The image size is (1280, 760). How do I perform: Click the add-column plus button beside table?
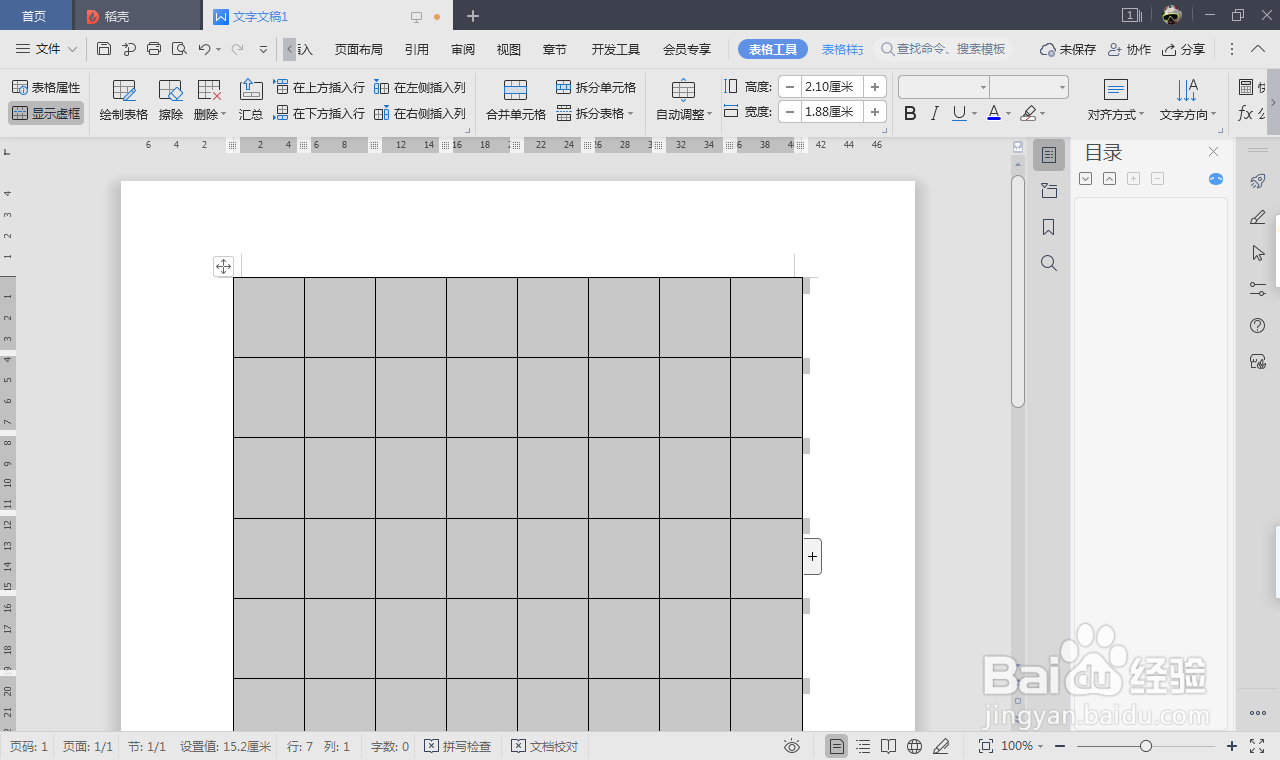click(x=812, y=556)
